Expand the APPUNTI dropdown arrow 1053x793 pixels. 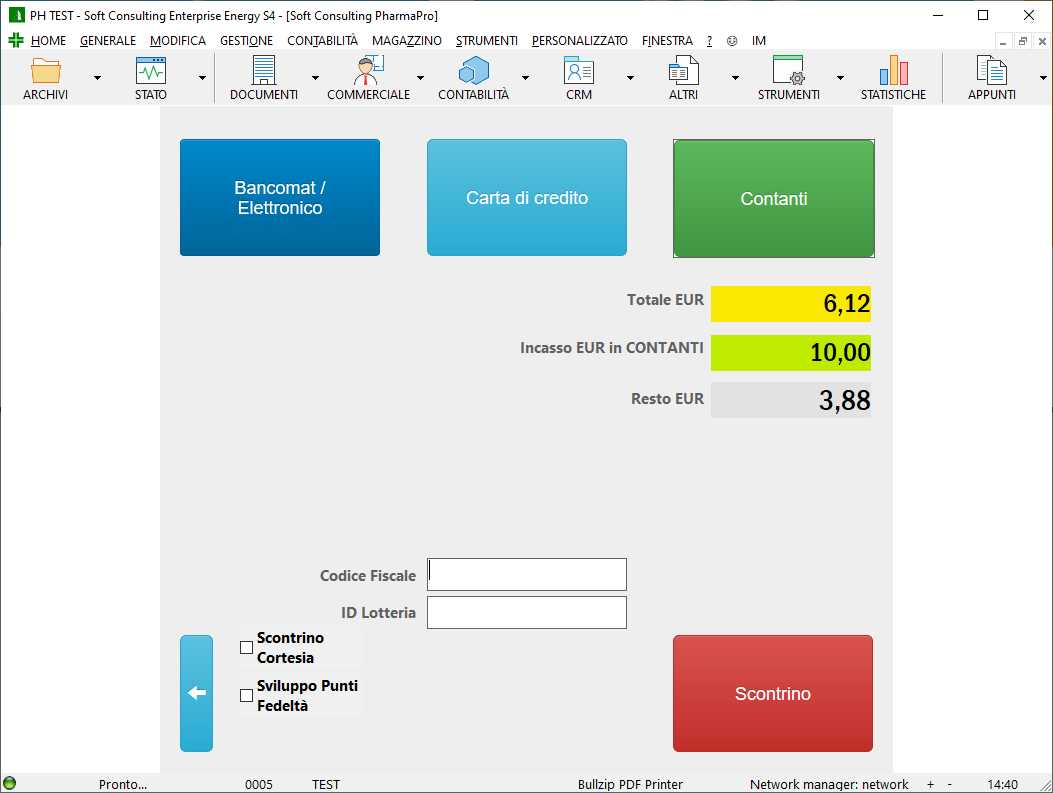(1044, 78)
